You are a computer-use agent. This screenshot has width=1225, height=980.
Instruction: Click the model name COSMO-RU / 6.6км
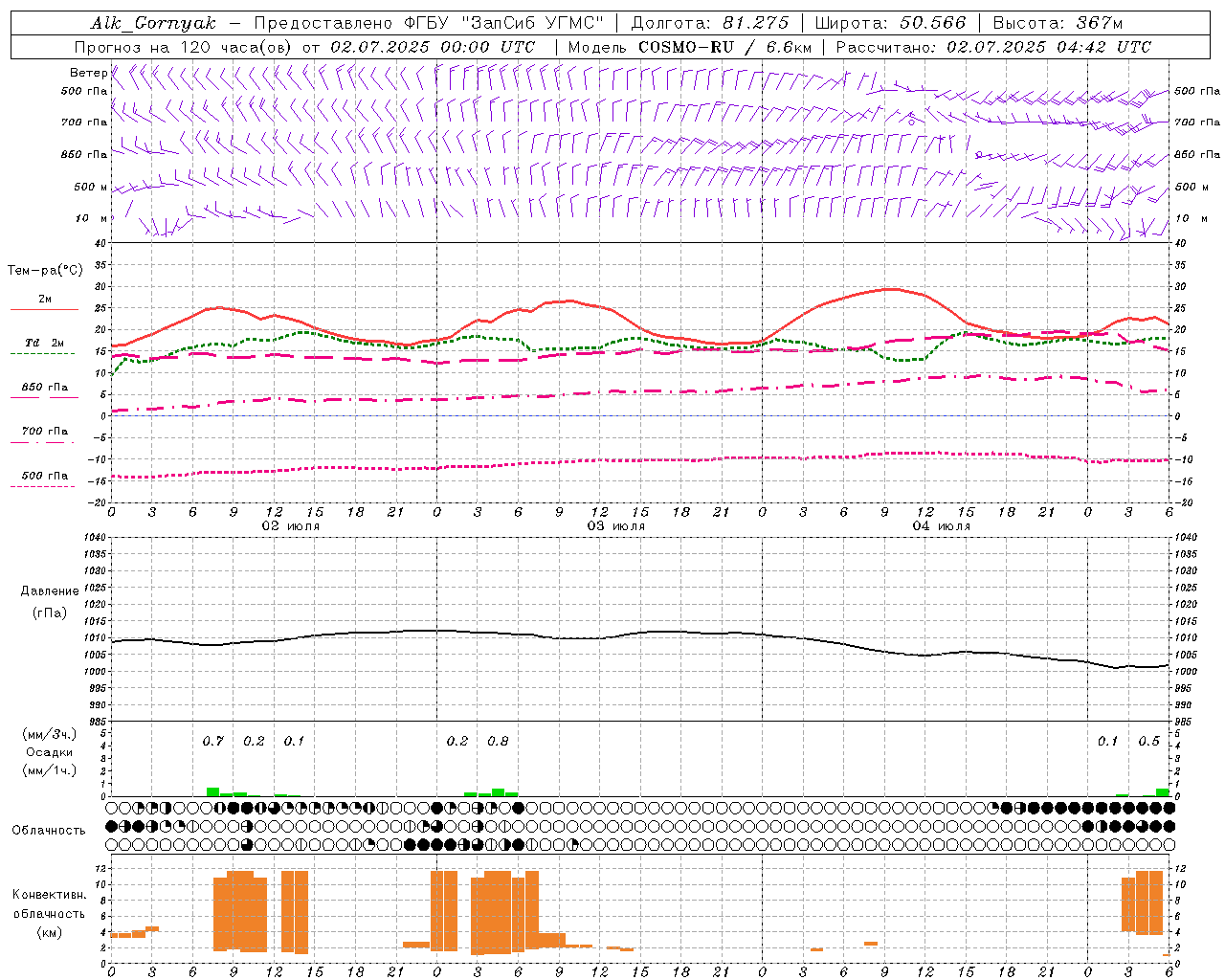pos(724,47)
